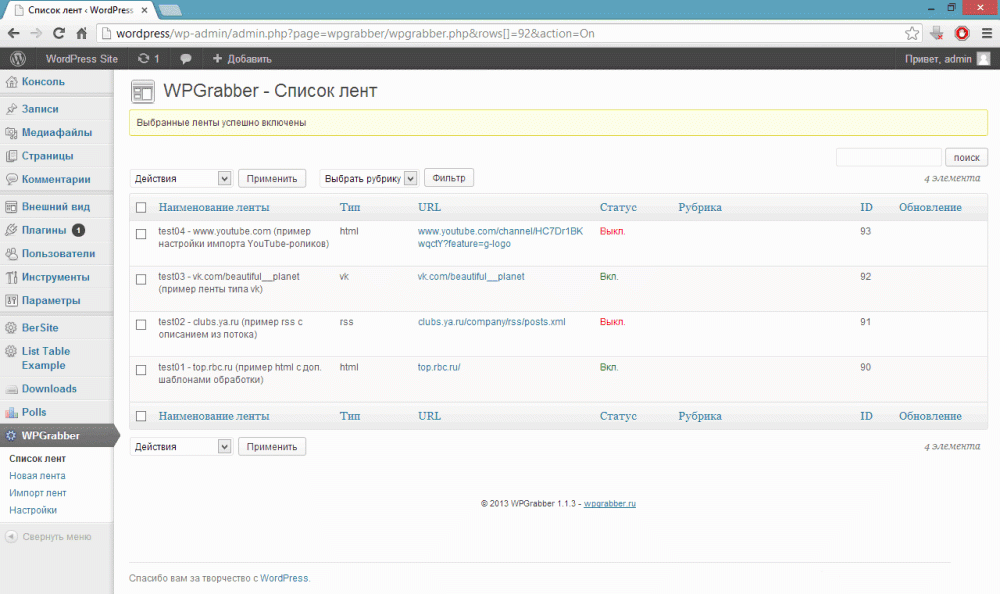Open the Opera extension icon in toolbar
Image resolution: width=1000 pixels, height=594 pixels.
point(962,33)
